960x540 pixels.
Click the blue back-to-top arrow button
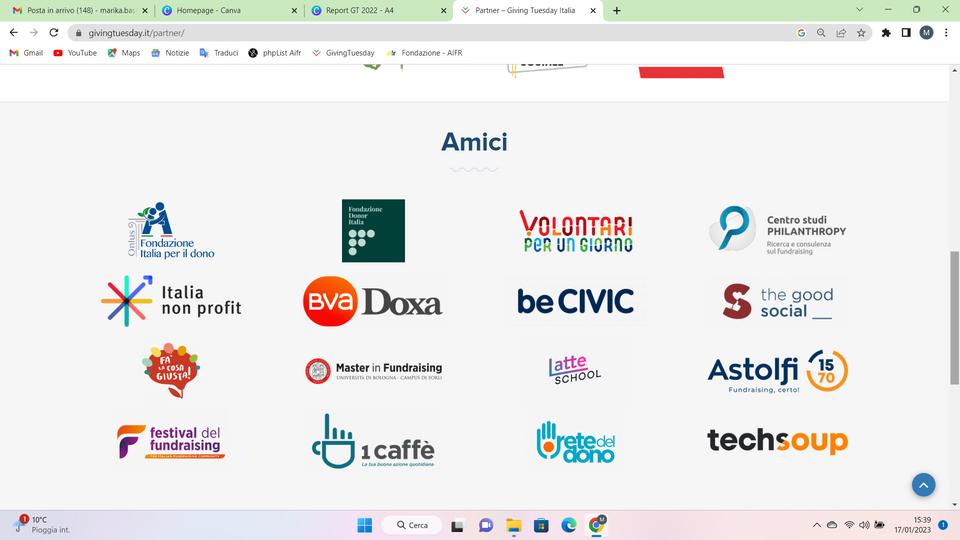[923, 485]
